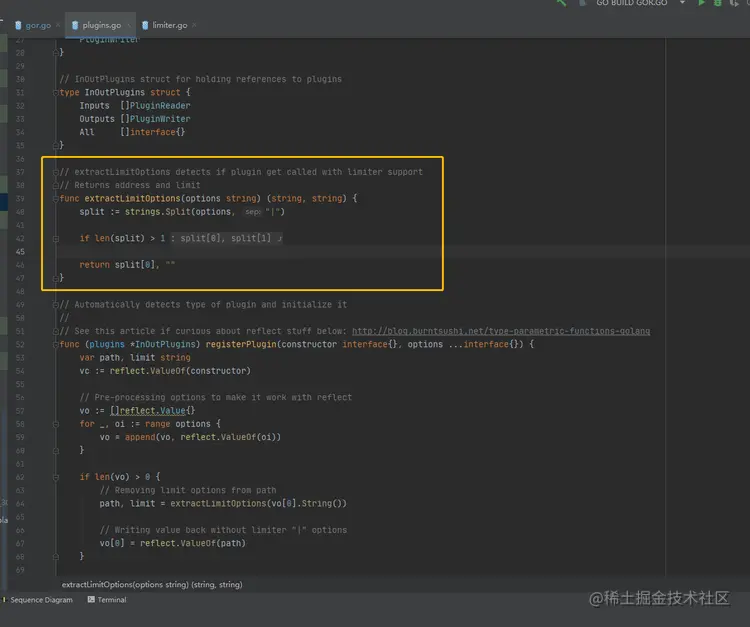Viewport: 750px width, 627px height.
Task: Click the gor.go file type icon
Action: (18, 25)
